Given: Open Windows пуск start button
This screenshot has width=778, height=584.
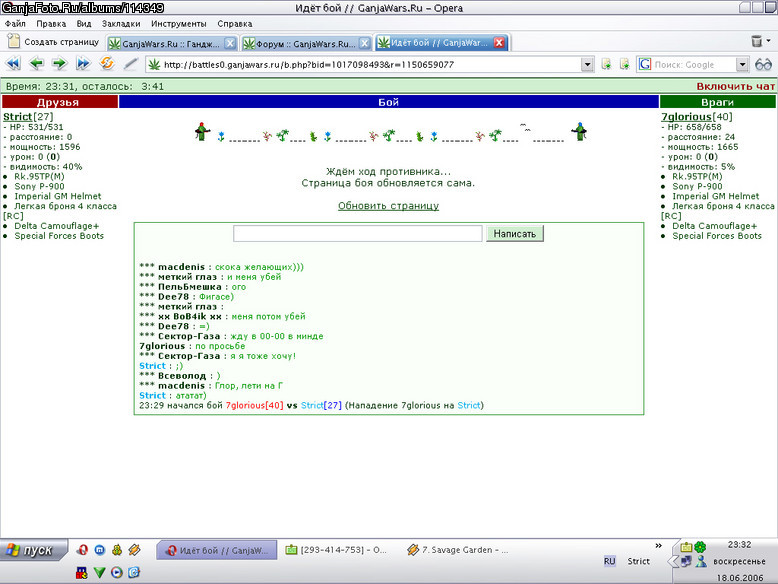Looking at the screenshot, I should 33,550.
